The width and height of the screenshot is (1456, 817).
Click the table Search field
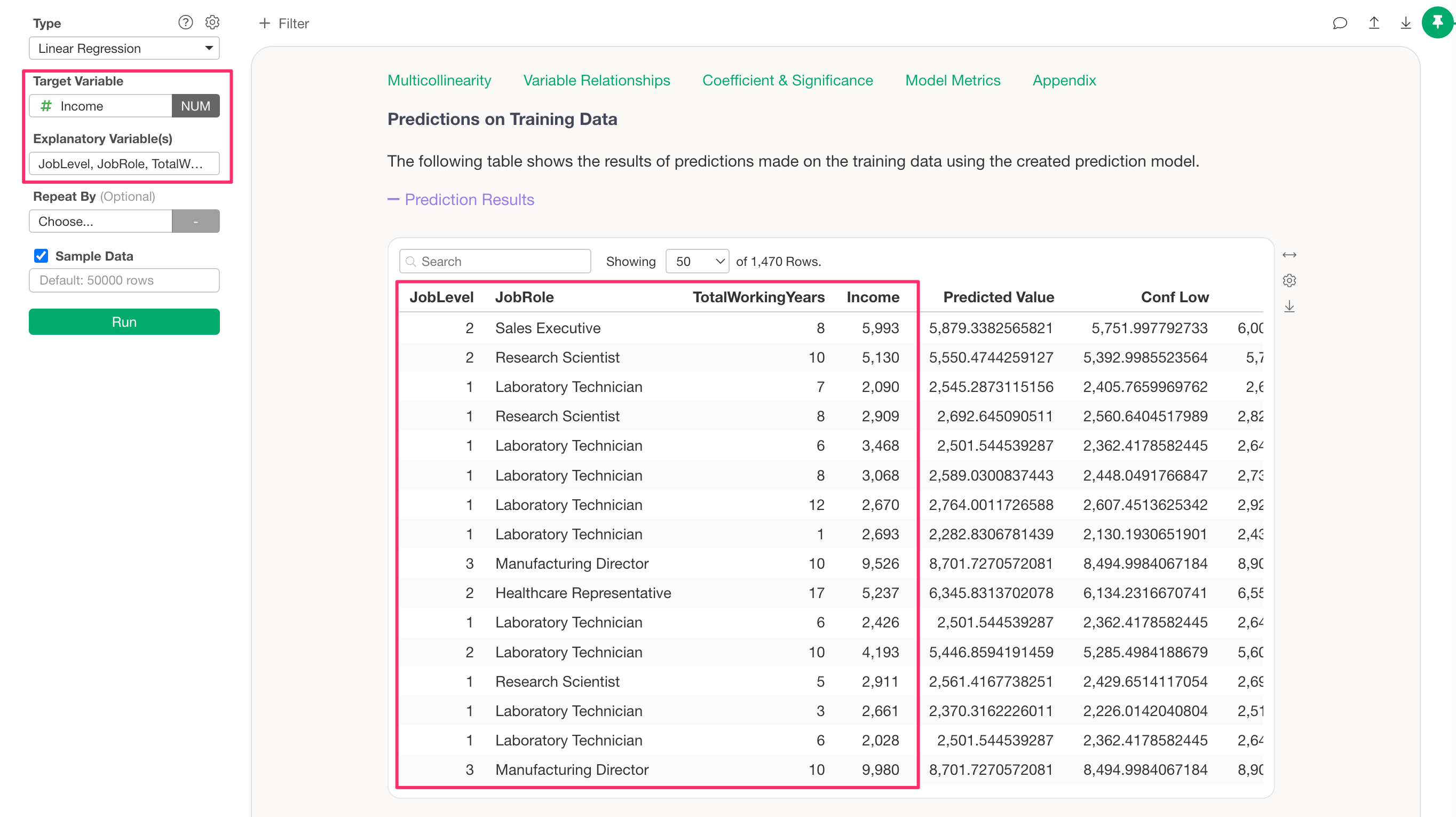pos(496,262)
